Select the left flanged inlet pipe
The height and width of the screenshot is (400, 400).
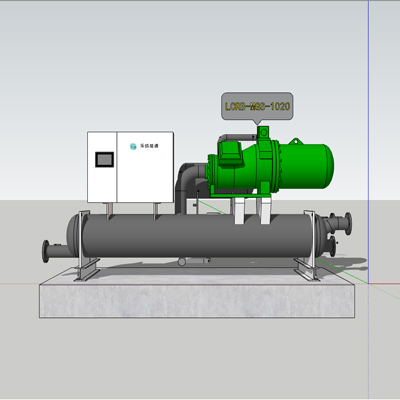pyautogui.click(x=55, y=251)
